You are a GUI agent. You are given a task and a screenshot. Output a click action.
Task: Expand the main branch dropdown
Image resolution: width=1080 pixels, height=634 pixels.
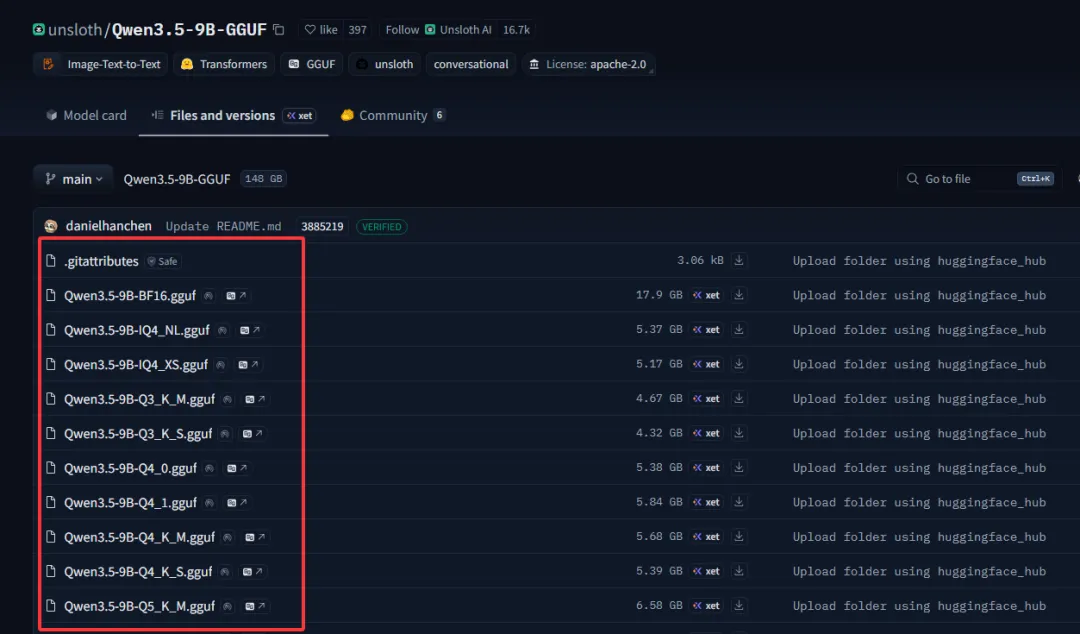pos(74,178)
